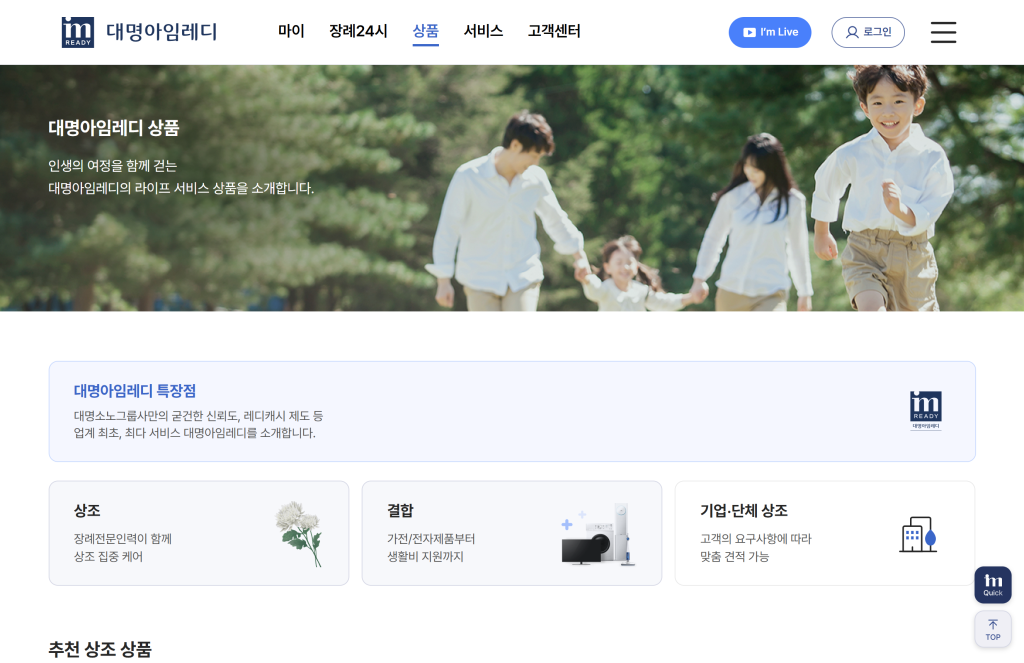Image resolution: width=1024 pixels, height=663 pixels.
Task: Open the hamburger menu icon
Action: pos(943,32)
